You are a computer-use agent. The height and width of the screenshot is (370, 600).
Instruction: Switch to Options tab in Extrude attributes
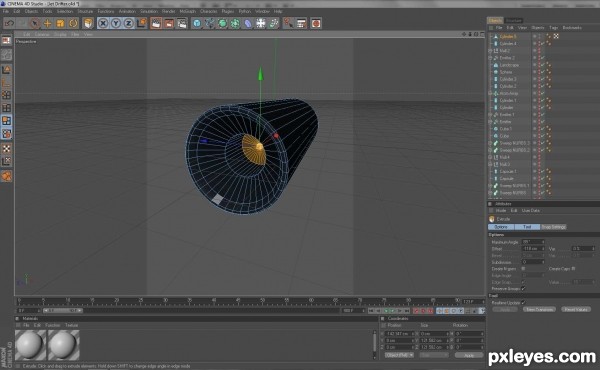[501, 227]
